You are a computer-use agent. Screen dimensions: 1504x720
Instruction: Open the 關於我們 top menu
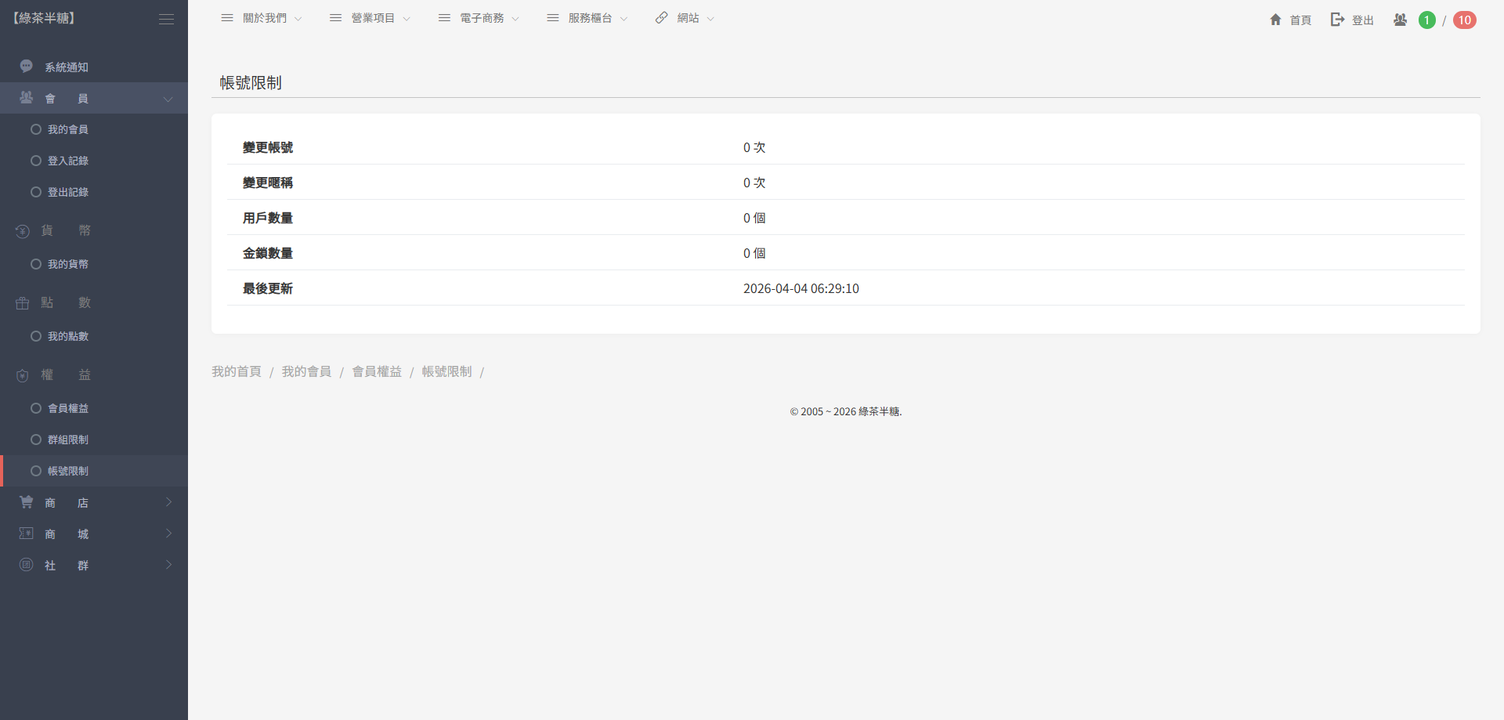pyautogui.click(x=263, y=19)
